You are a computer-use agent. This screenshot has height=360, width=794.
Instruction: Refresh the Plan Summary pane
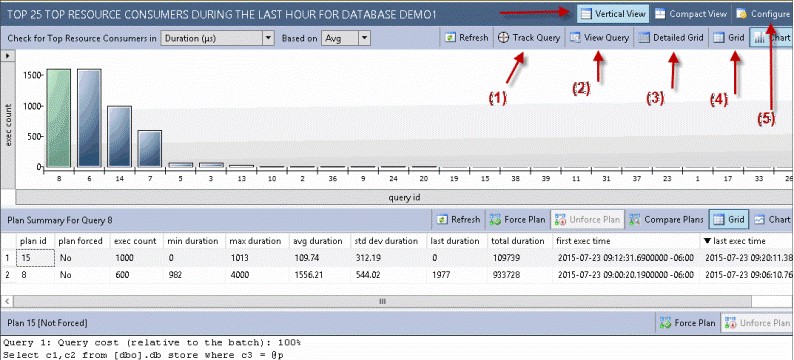point(459,219)
